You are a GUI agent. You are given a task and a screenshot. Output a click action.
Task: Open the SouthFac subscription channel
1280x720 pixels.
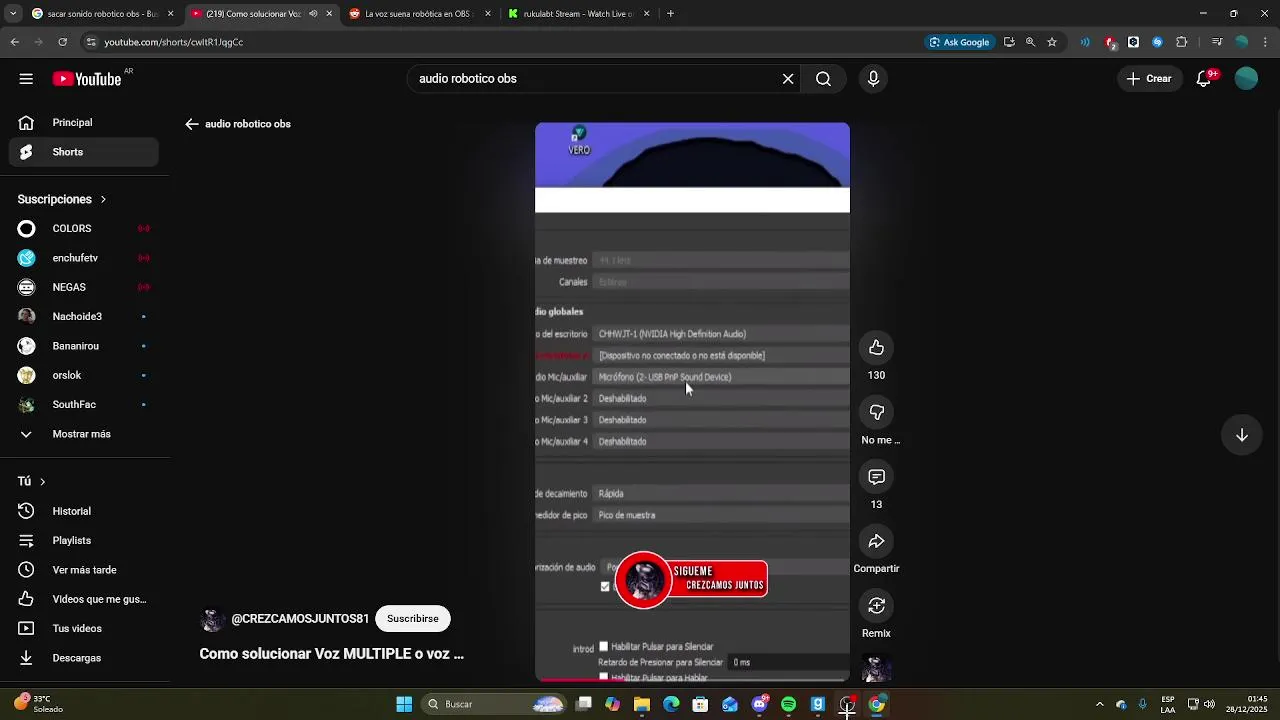[x=84, y=405]
